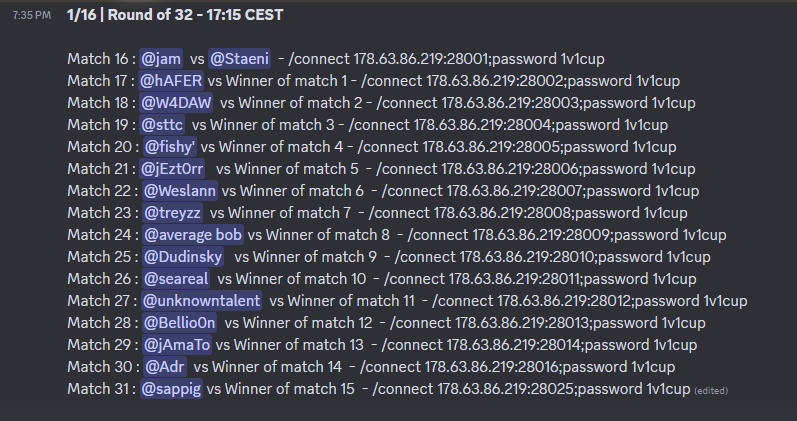Open the @Bellio0n mention in Match 28
Screen dimensions: 797x421
pyautogui.click(x=180, y=323)
